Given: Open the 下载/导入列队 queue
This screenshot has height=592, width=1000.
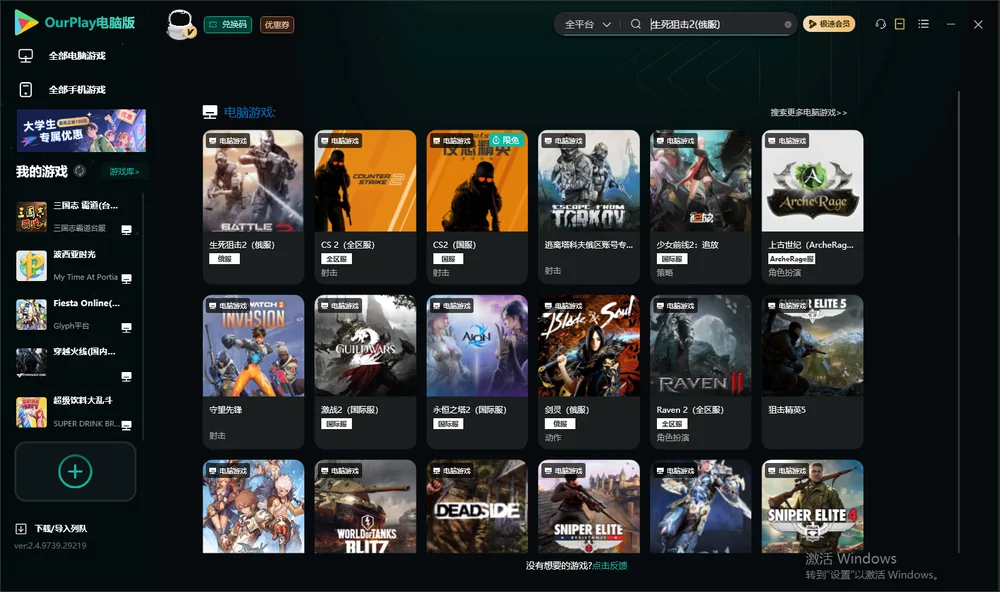Looking at the screenshot, I should (61, 528).
